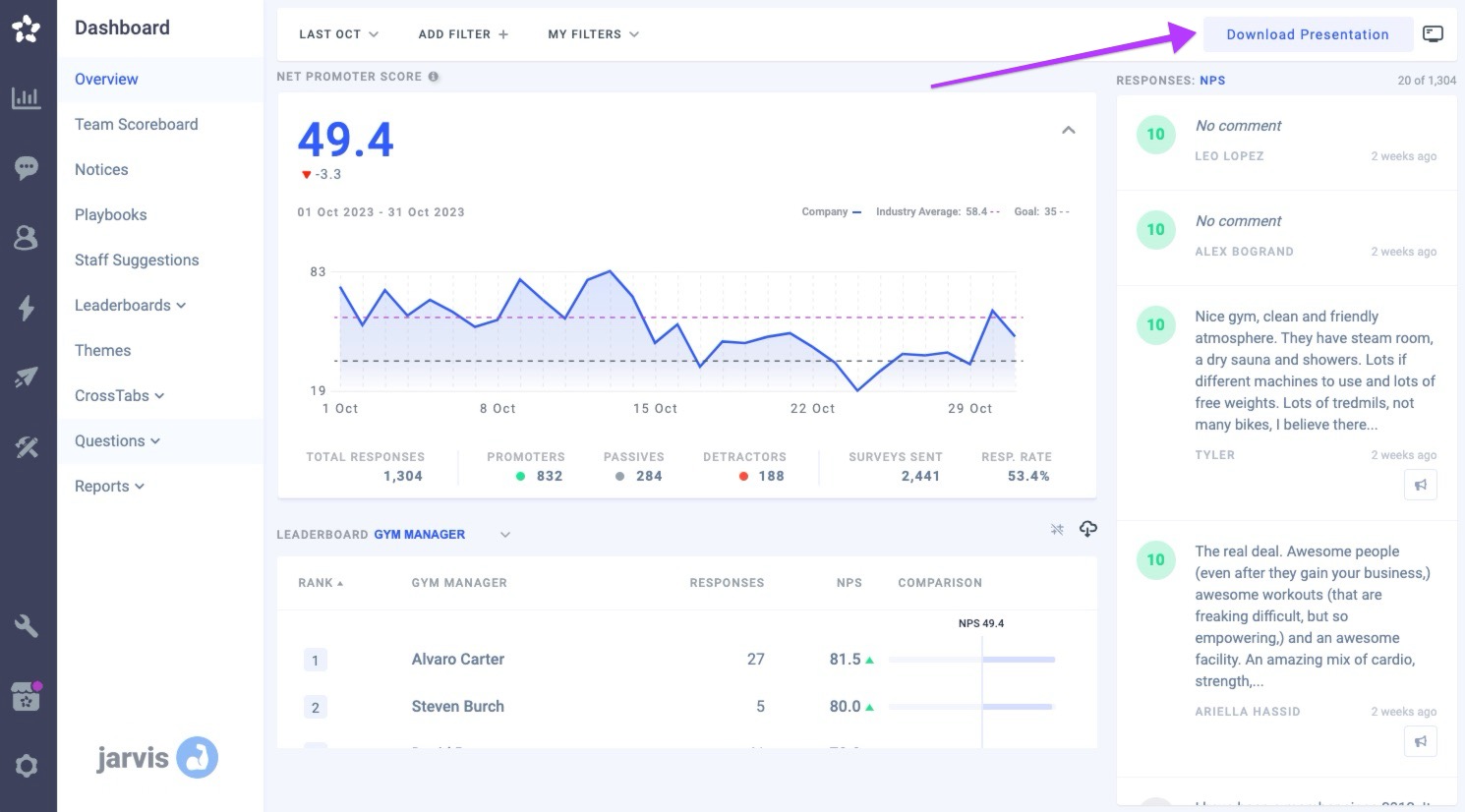Click Add Filter button

click(463, 34)
